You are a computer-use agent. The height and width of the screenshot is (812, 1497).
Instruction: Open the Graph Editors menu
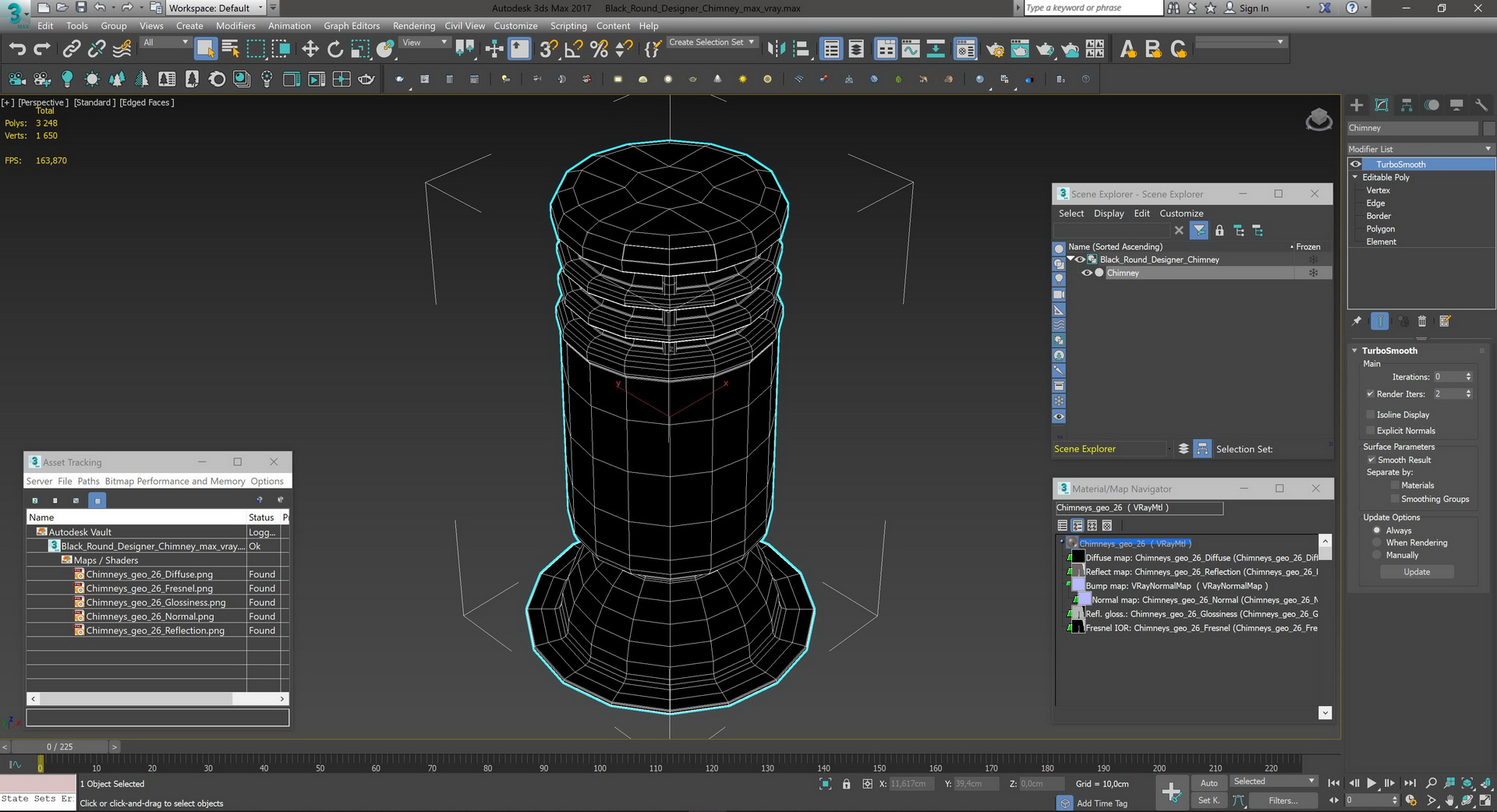pos(352,26)
